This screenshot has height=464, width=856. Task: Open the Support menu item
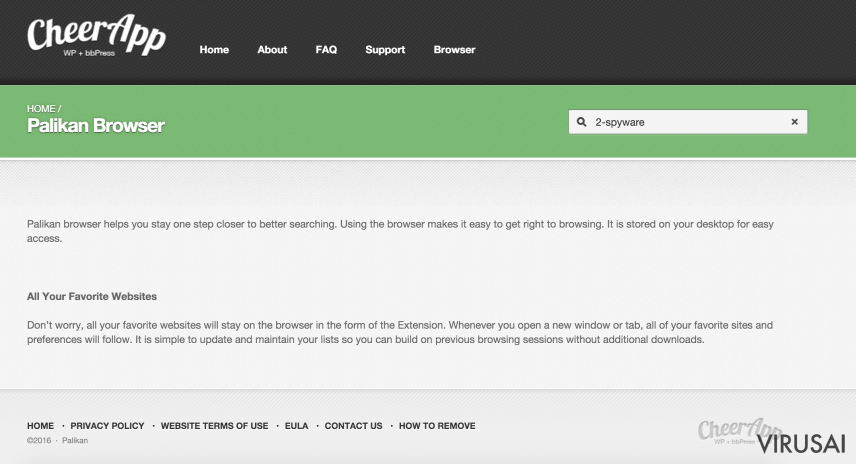tap(385, 50)
